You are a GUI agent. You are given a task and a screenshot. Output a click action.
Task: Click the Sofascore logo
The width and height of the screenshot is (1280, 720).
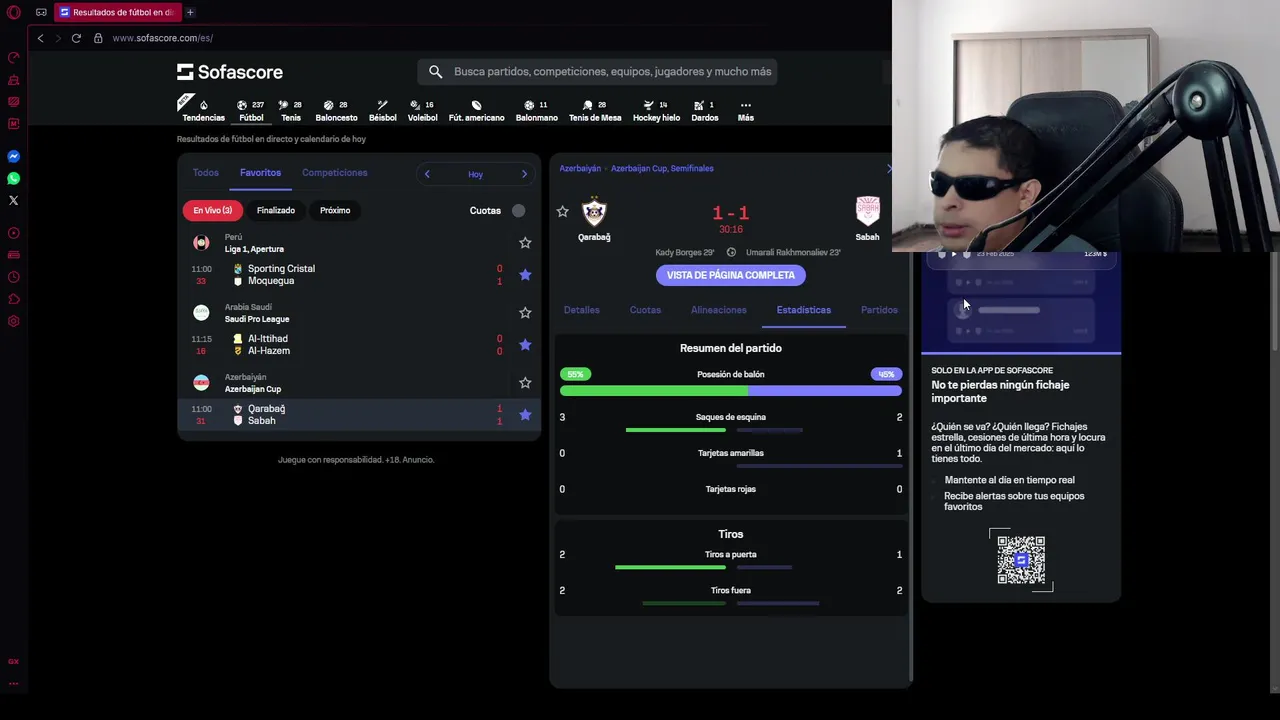tap(230, 72)
